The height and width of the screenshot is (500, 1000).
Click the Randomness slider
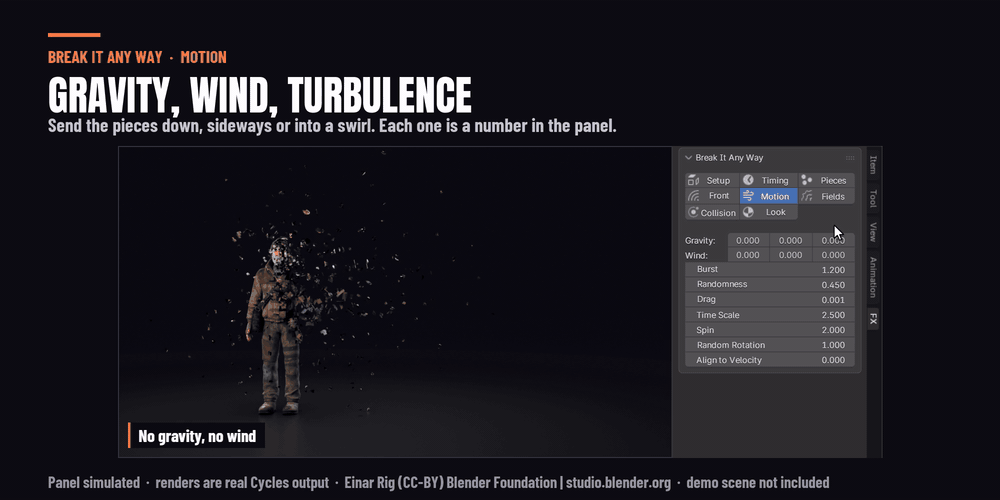coord(770,284)
